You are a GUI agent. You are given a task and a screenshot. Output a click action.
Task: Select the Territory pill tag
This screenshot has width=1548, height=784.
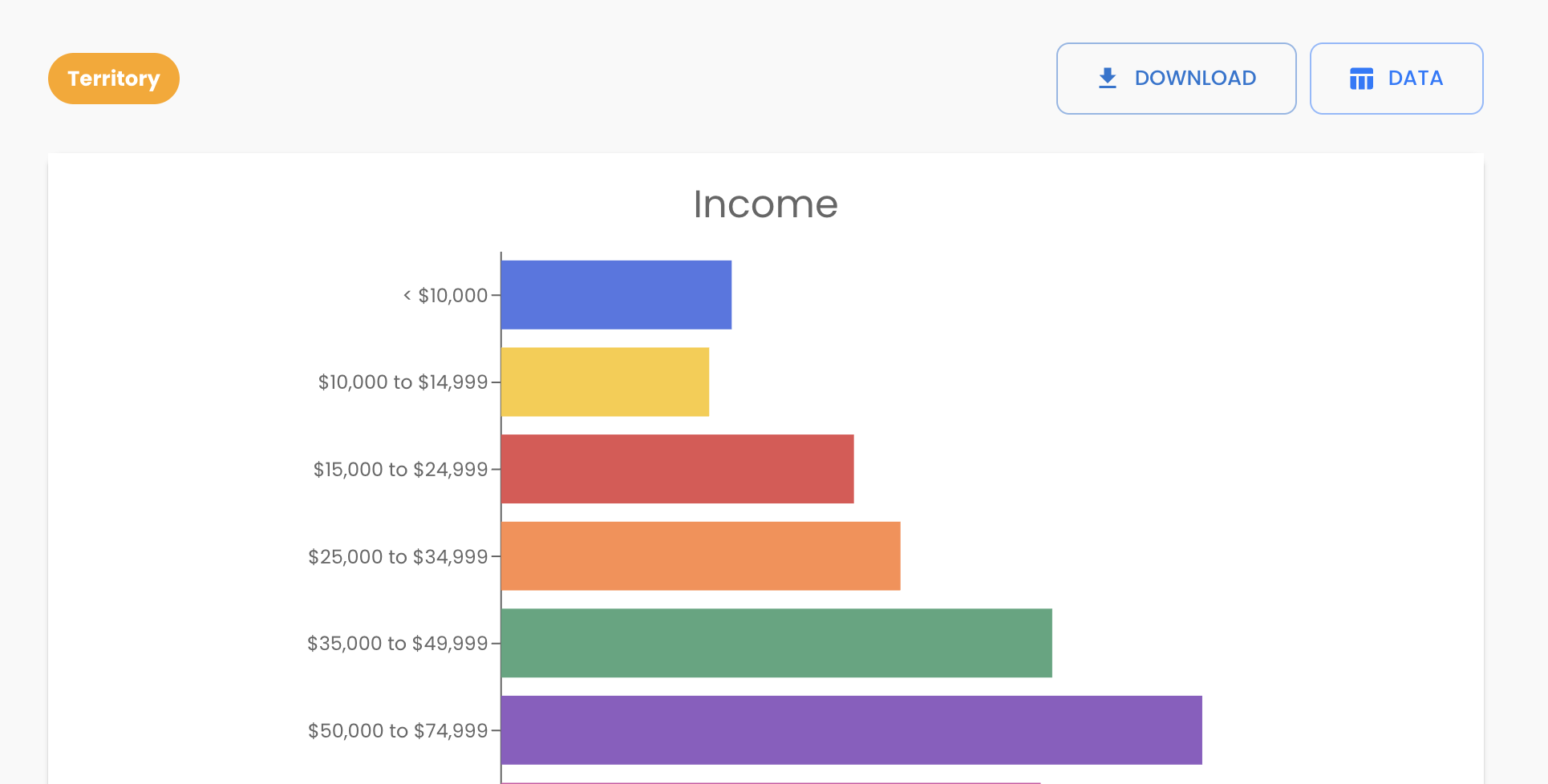pos(114,79)
